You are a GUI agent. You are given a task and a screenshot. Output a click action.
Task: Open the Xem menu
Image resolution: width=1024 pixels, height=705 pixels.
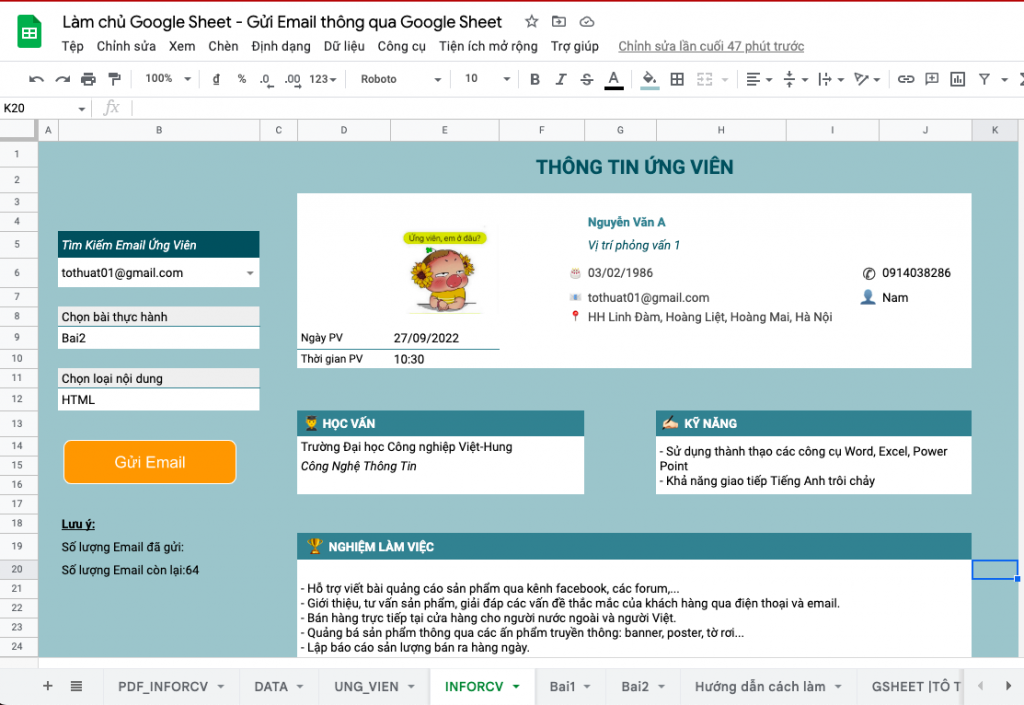182,46
